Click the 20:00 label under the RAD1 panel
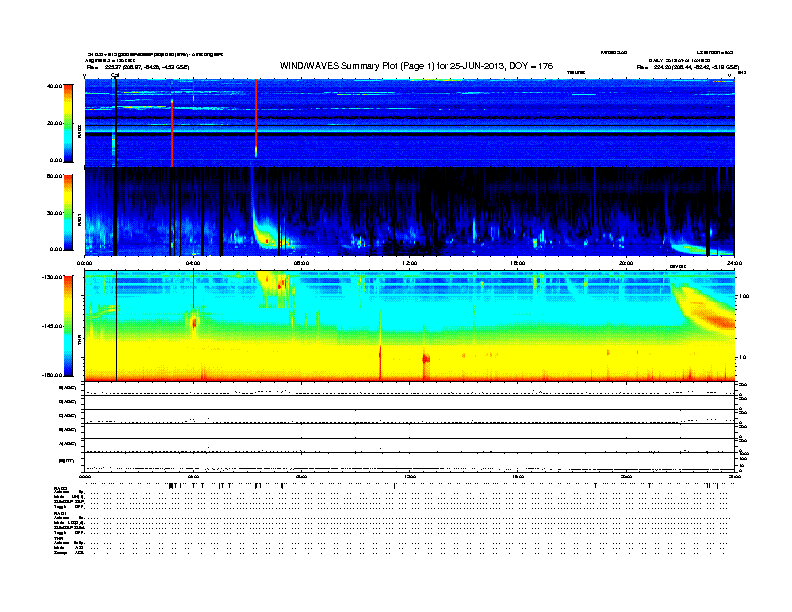This screenshot has height=612, width=792. 626,263
